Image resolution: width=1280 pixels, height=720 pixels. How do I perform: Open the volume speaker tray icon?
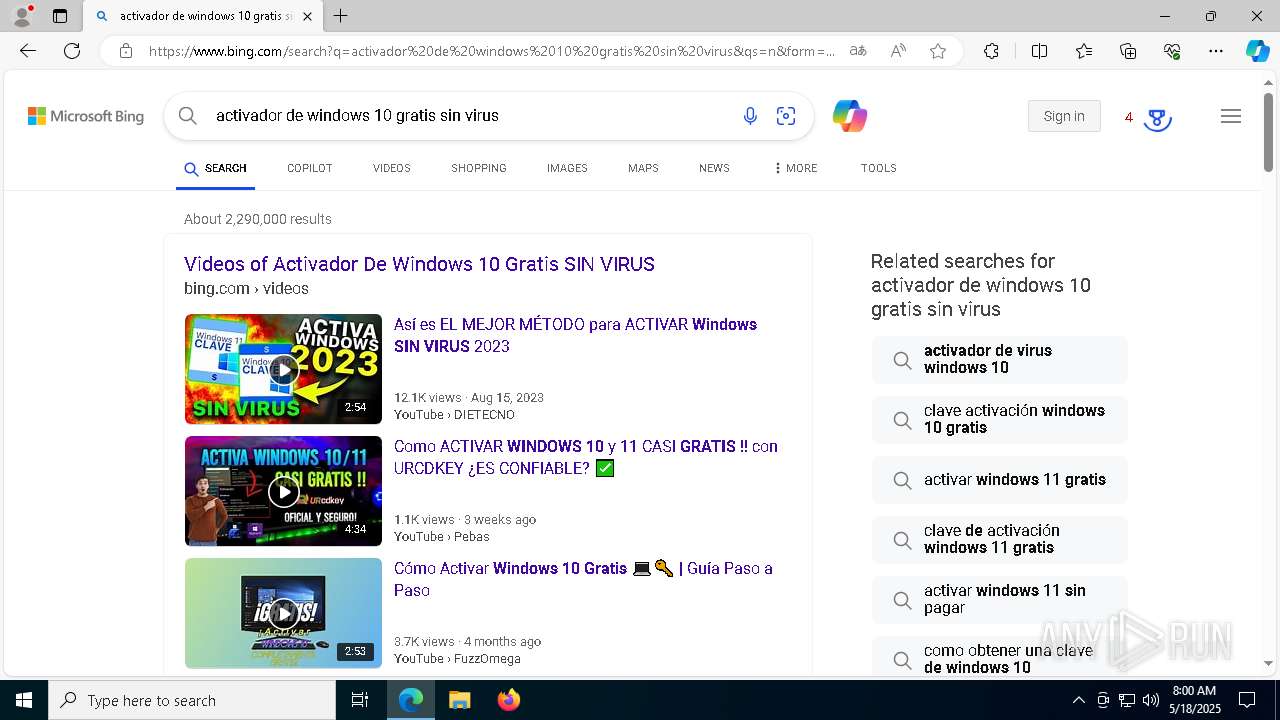1150,700
